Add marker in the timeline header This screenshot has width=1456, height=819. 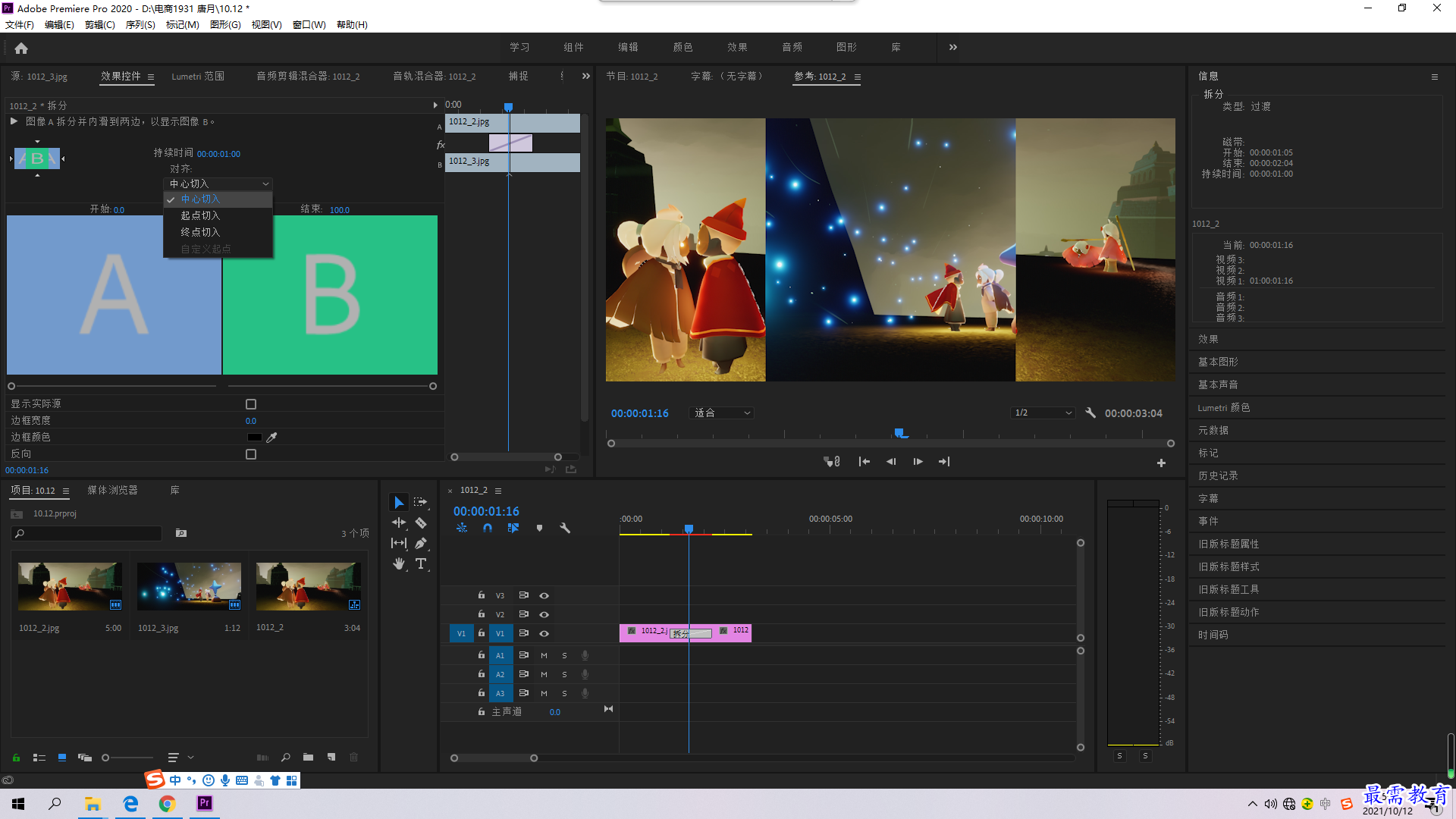[539, 529]
